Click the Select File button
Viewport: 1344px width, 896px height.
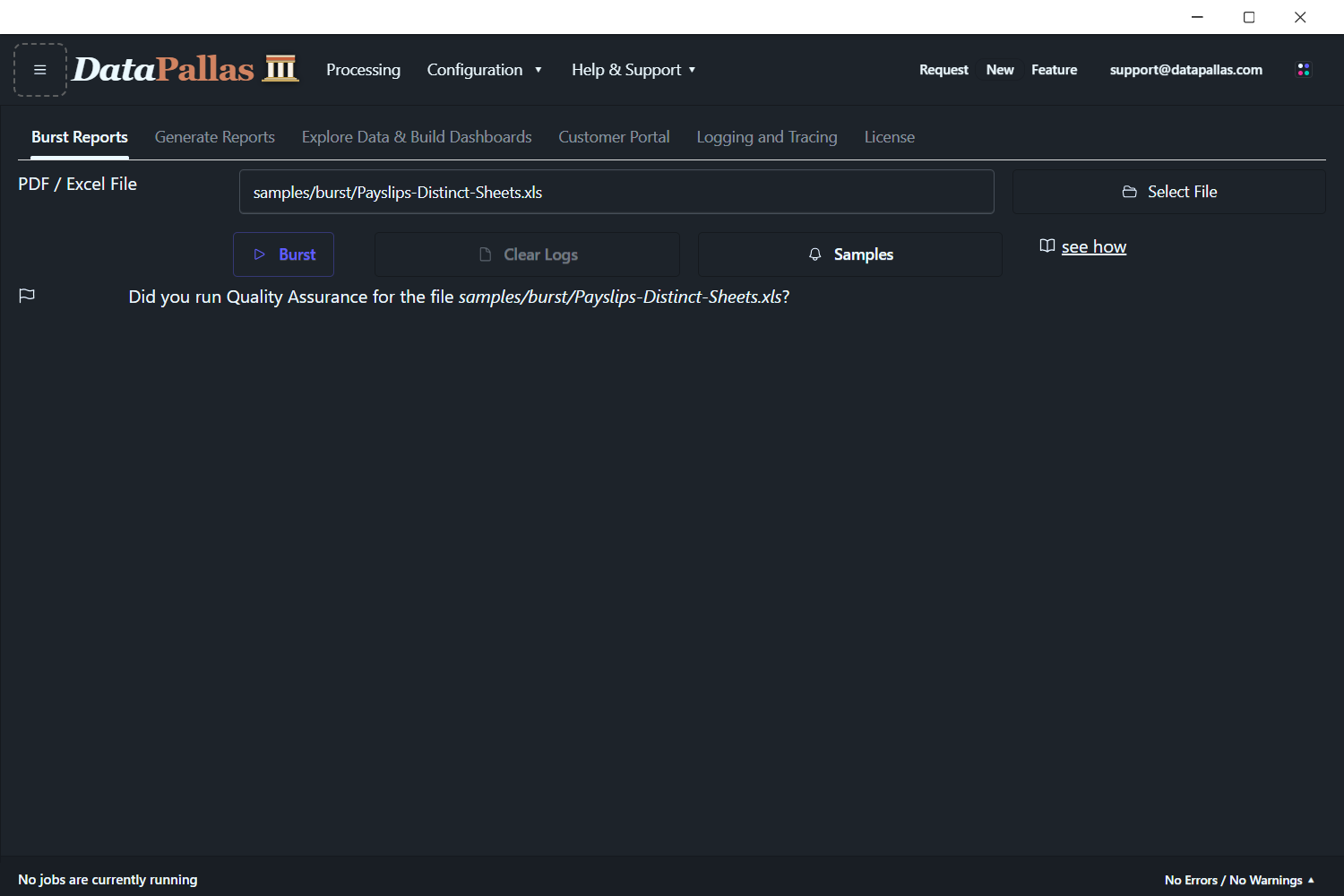pos(1169,192)
